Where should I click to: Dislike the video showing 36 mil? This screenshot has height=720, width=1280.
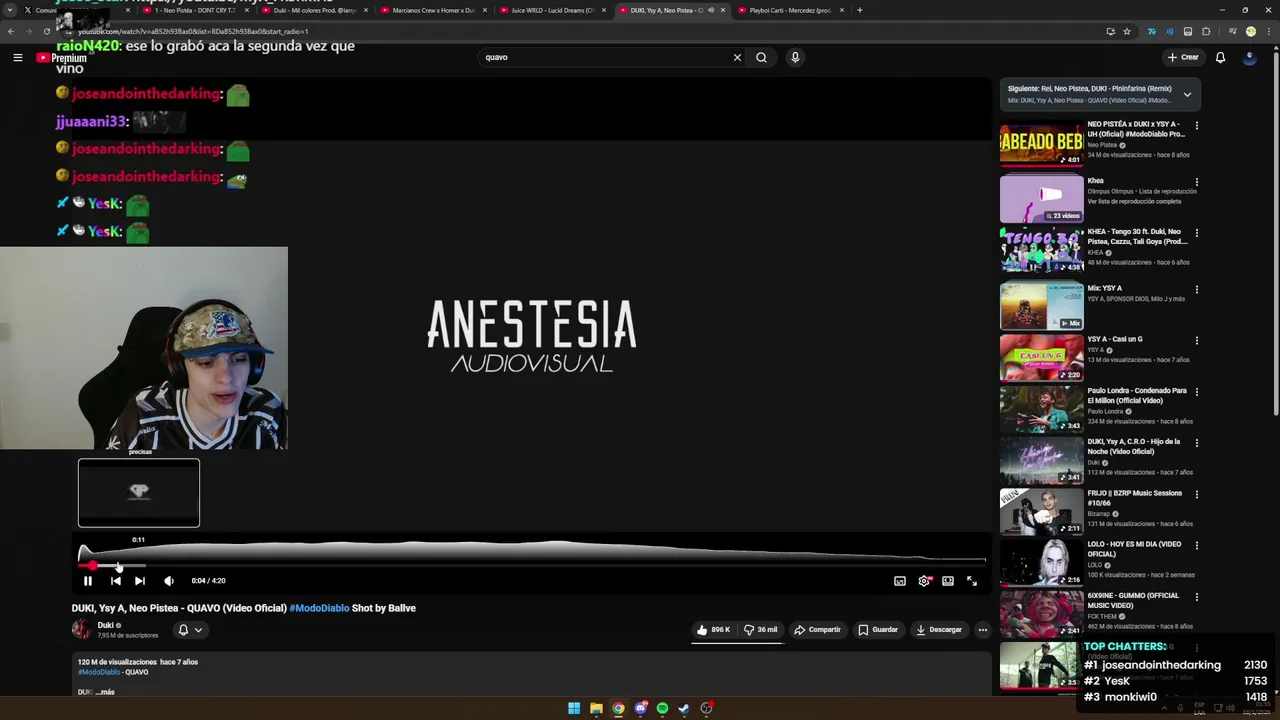[x=760, y=630]
